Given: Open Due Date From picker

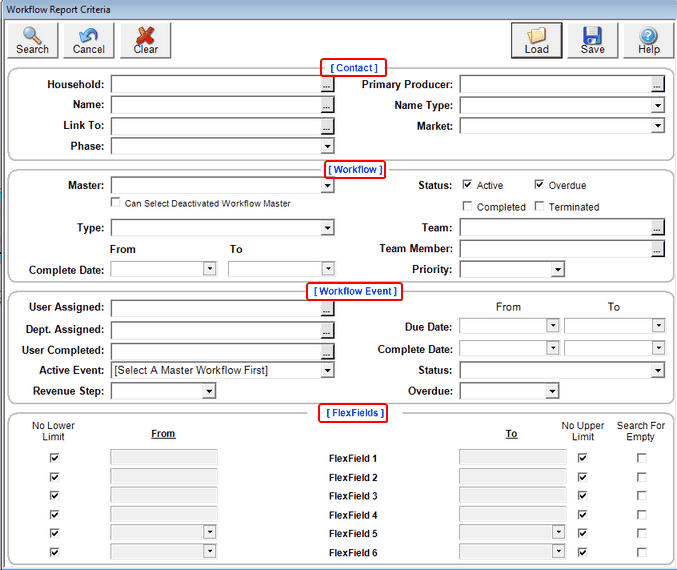Looking at the screenshot, I should point(553,325).
